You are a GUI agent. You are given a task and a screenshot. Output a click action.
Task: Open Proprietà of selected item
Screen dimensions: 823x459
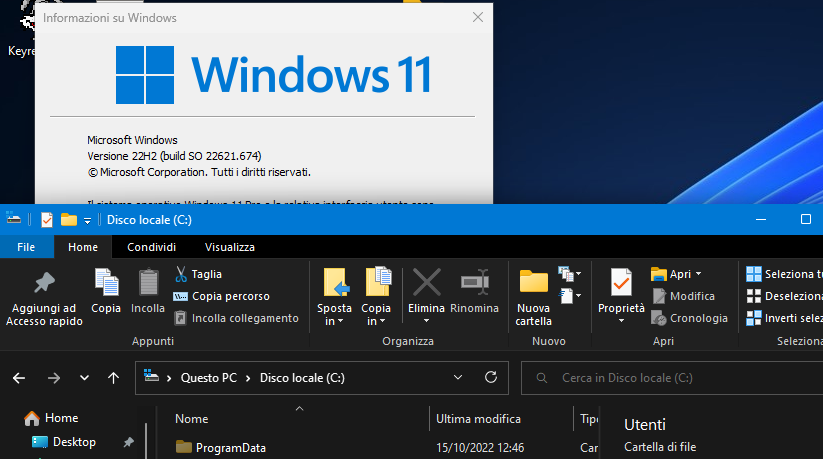click(621, 290)
